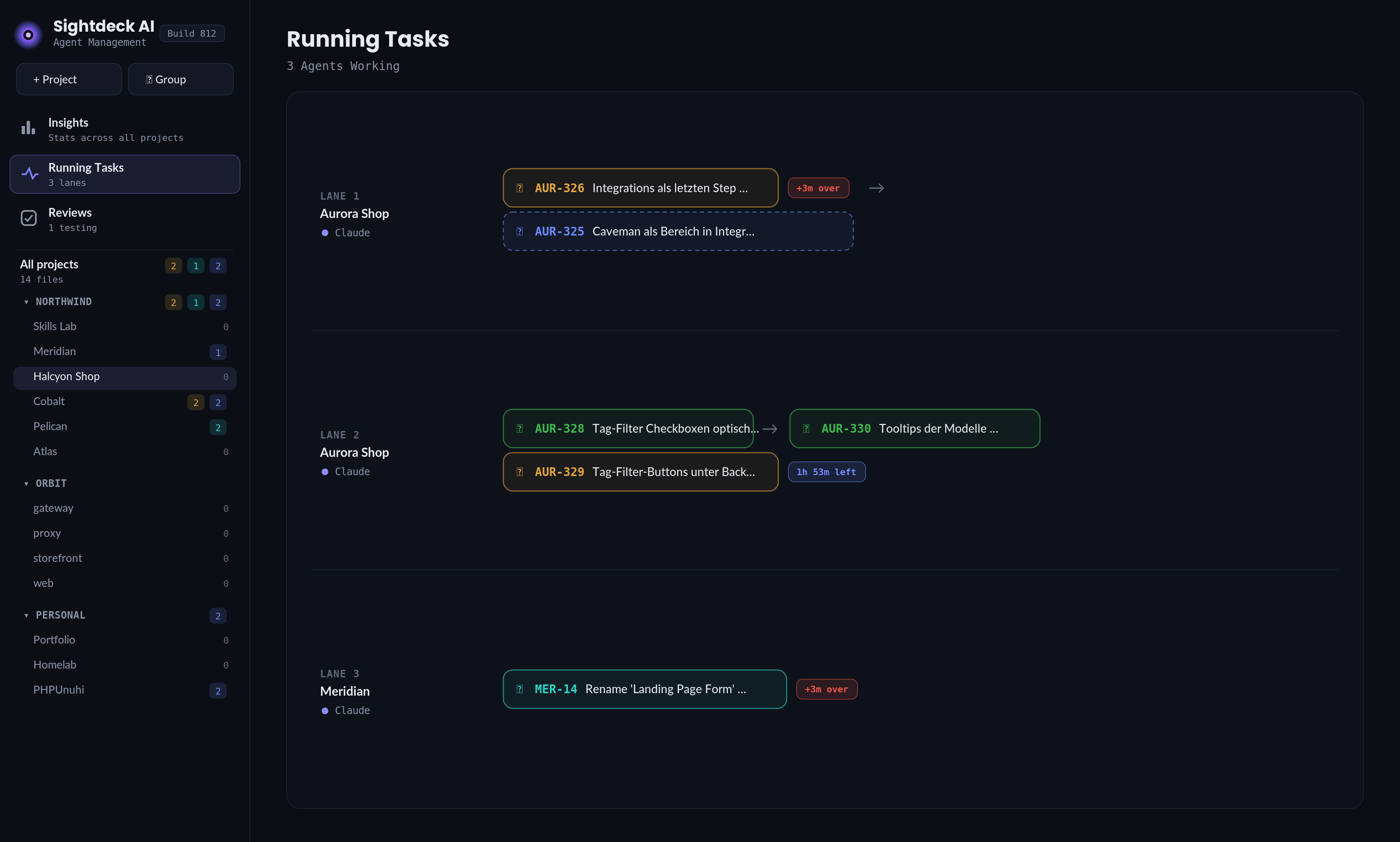Click the + Project button
Image resolution: width=1400 pixels, height=842 pixels.
69,80
